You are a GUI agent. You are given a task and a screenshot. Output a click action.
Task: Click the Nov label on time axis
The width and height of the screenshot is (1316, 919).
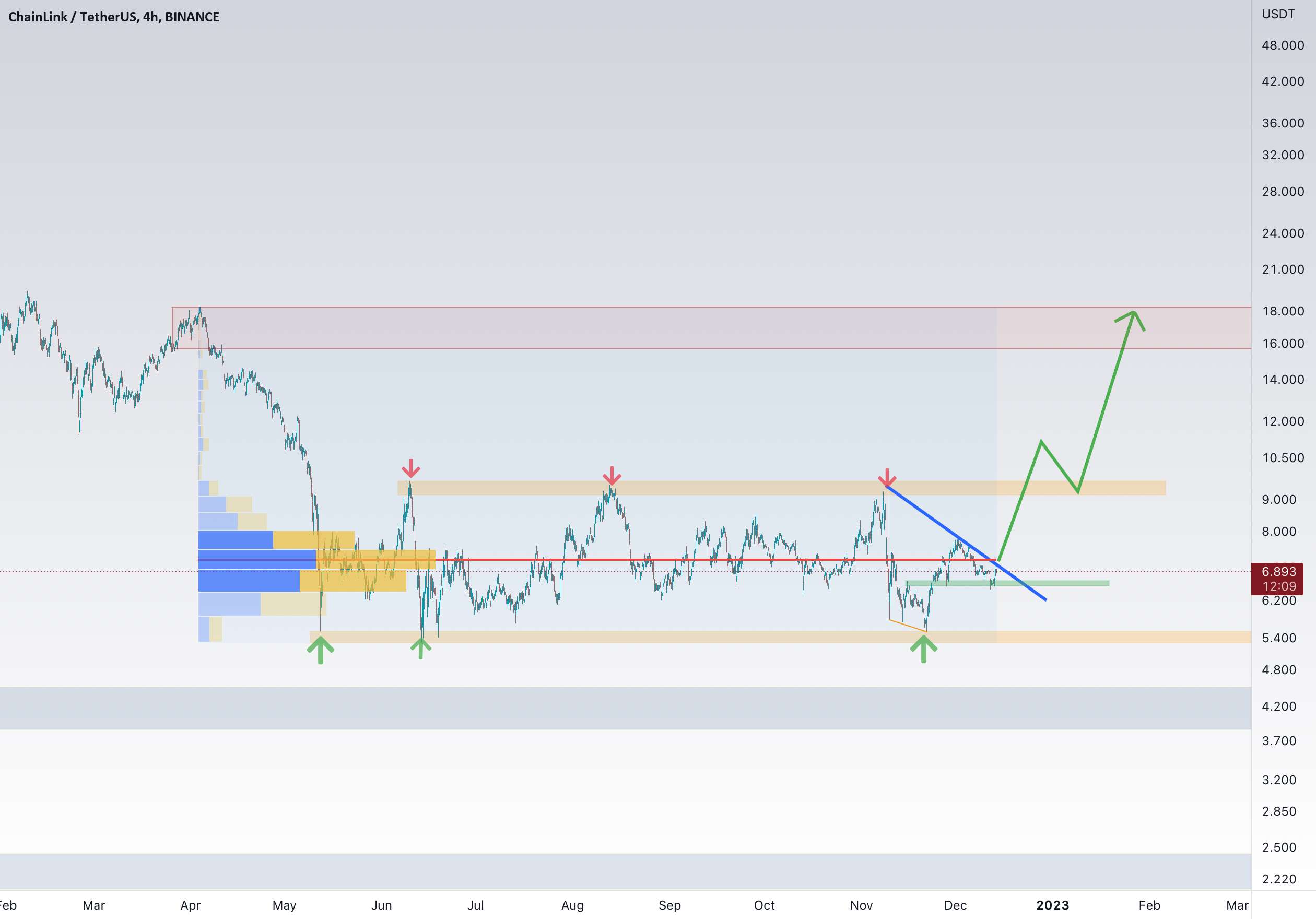pos(861,905)
